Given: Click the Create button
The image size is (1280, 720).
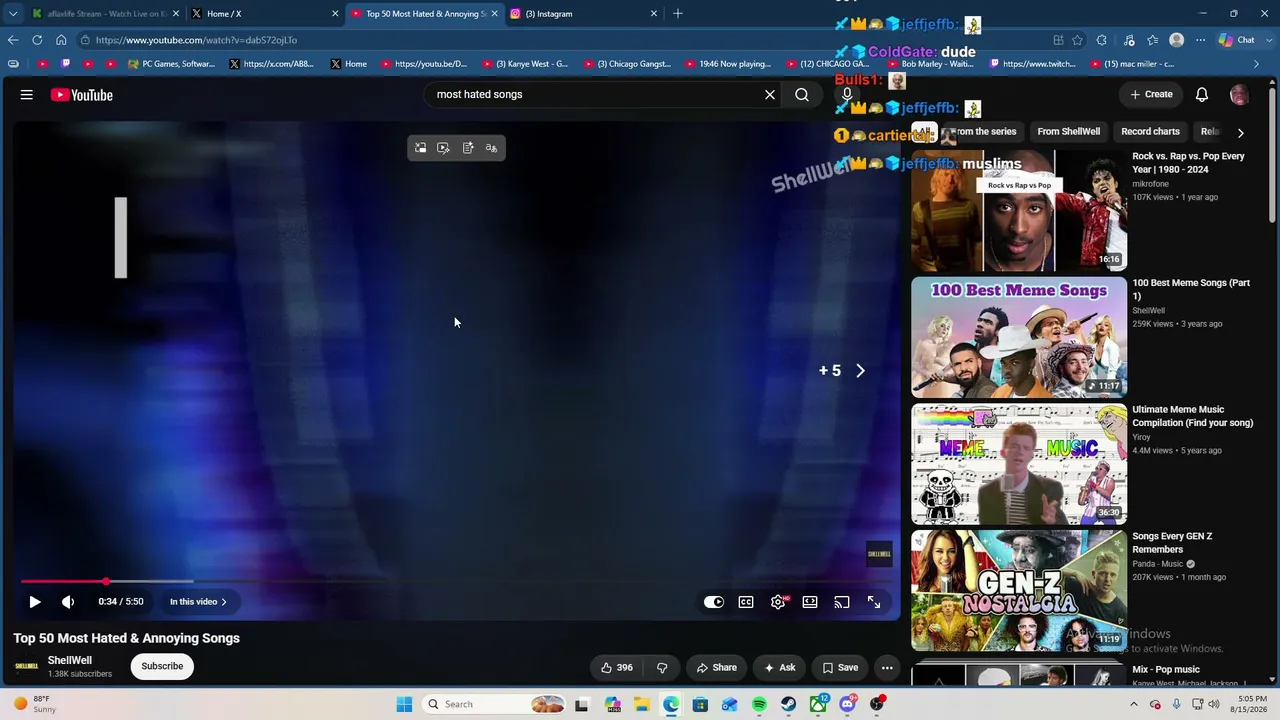Looking at the screenshot, I should click(1151, 94).
